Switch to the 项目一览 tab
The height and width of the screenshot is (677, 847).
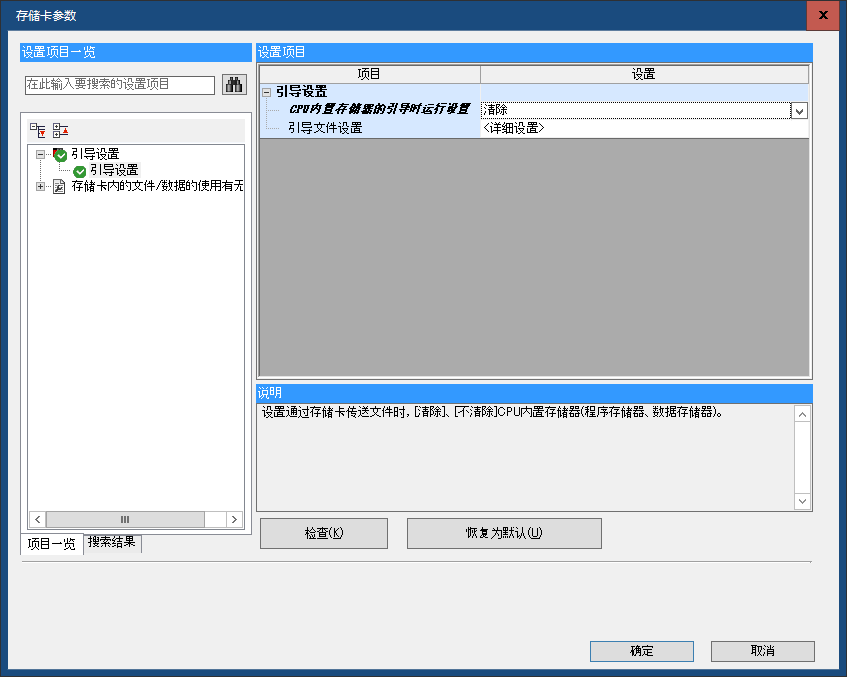click(x=51, y=544)
